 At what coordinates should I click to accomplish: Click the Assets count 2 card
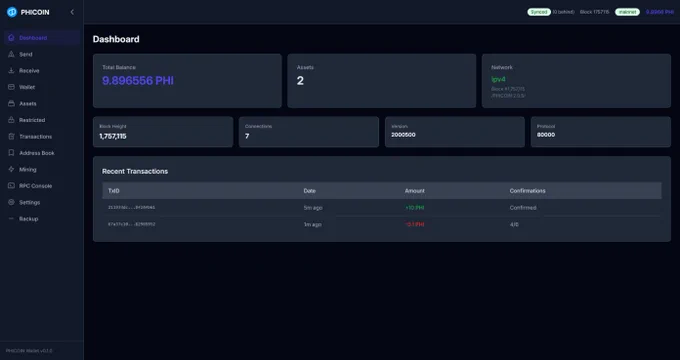pos(381,81)
